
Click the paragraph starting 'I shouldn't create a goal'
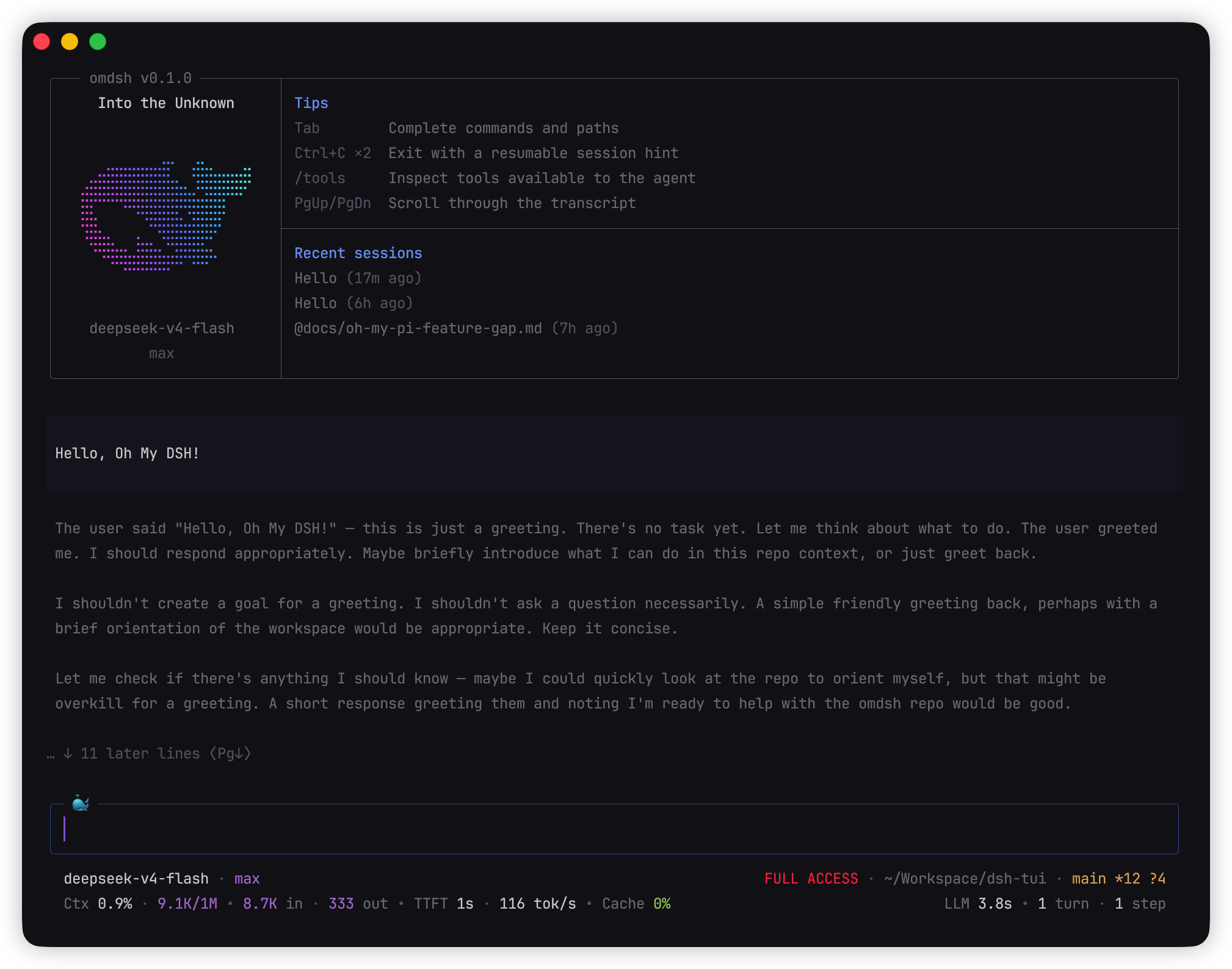point(606,616)
